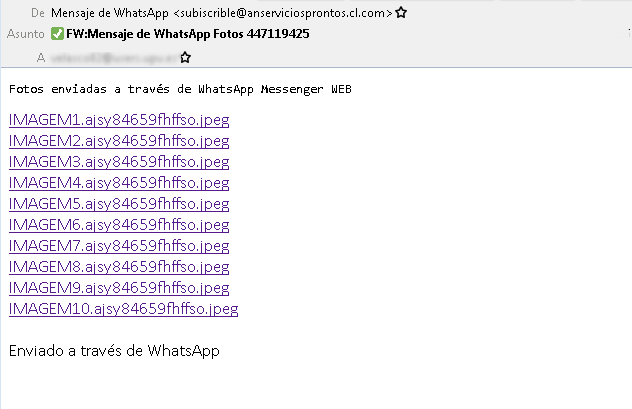Click the green checkmark icon before the subject

pyautogui.click(x=57, y=34)
